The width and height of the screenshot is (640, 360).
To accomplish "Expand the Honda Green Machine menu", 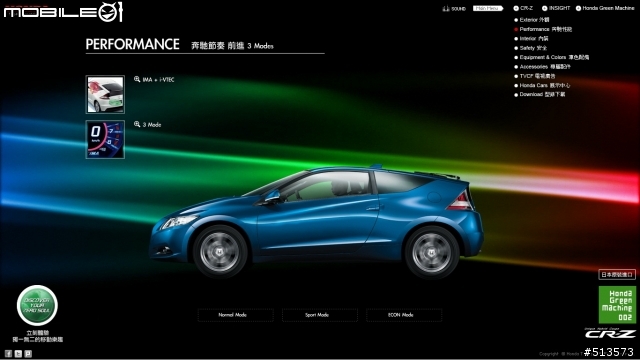I will [605, 8].
